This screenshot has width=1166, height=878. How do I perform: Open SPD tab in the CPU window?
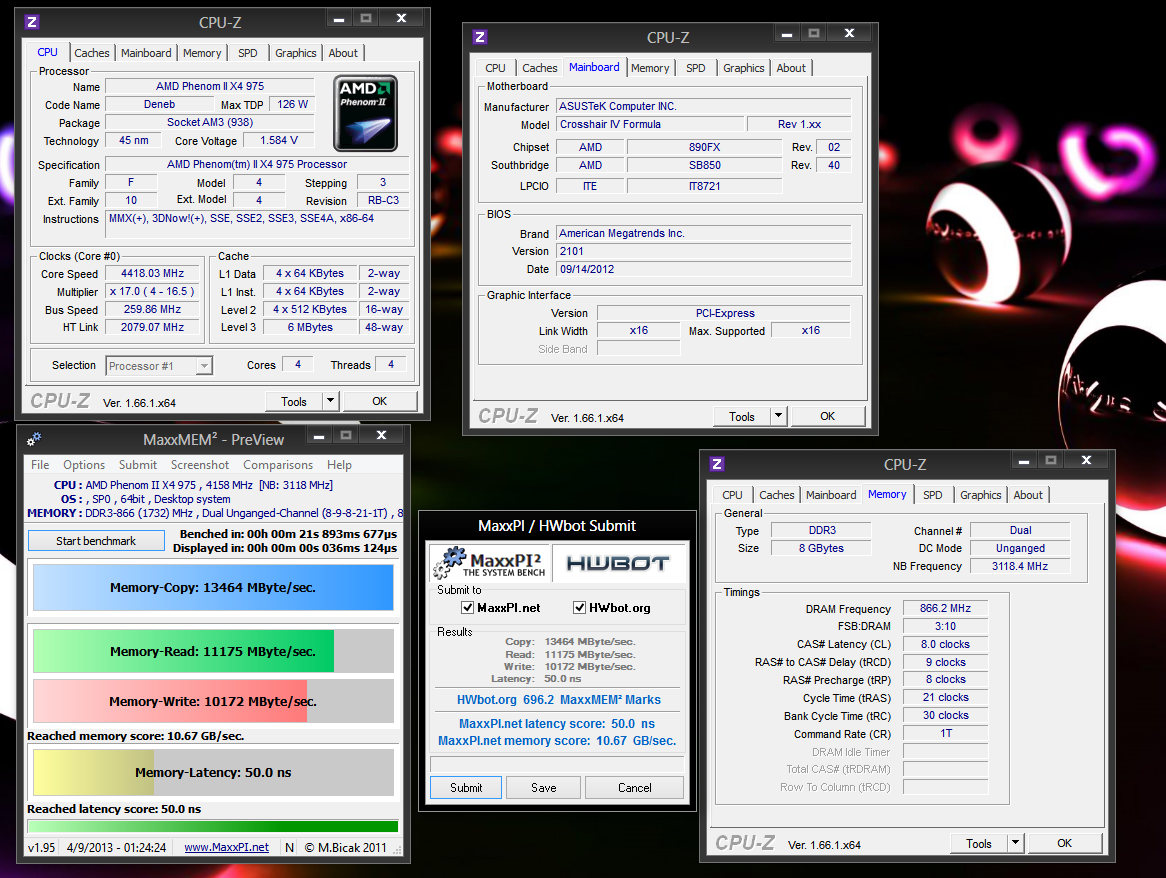point(248,53)
